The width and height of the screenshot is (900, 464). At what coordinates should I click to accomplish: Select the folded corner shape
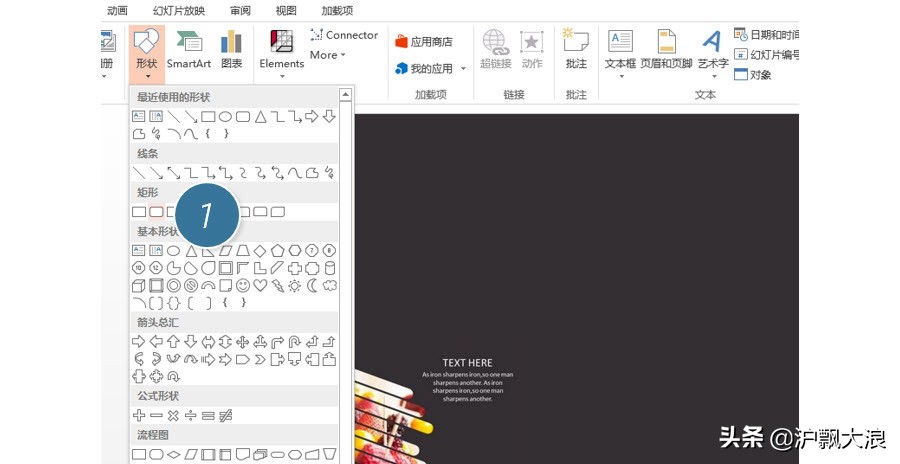click(225, 285)
